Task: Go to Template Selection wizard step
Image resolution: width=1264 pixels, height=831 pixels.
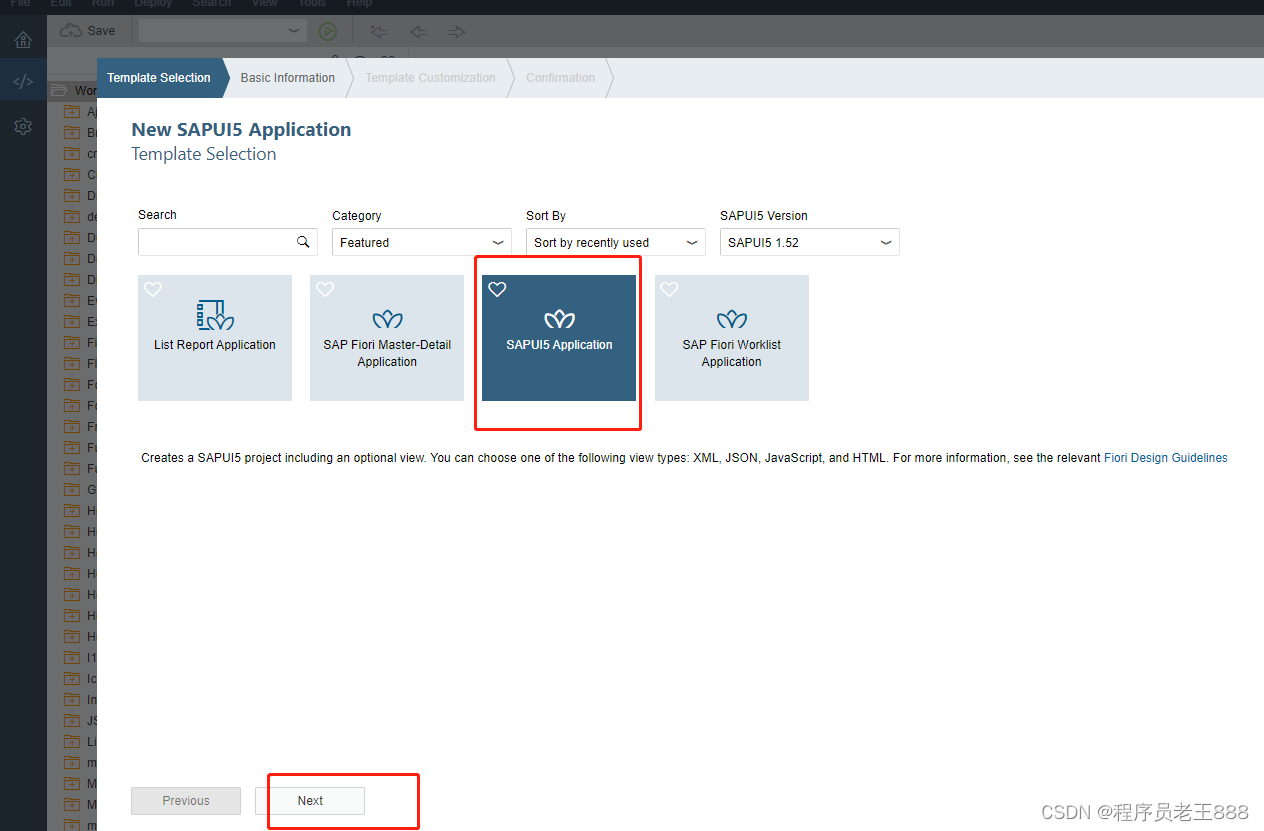Action: (x=159, y=78)
